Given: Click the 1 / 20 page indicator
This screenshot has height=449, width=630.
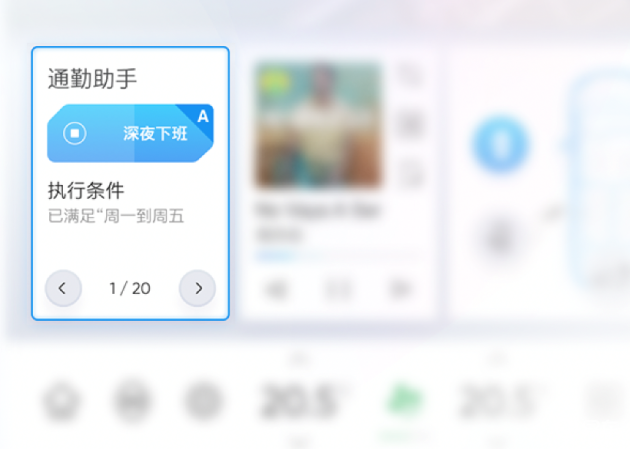Looking at the screenshot, I should (x=130, y=288).
